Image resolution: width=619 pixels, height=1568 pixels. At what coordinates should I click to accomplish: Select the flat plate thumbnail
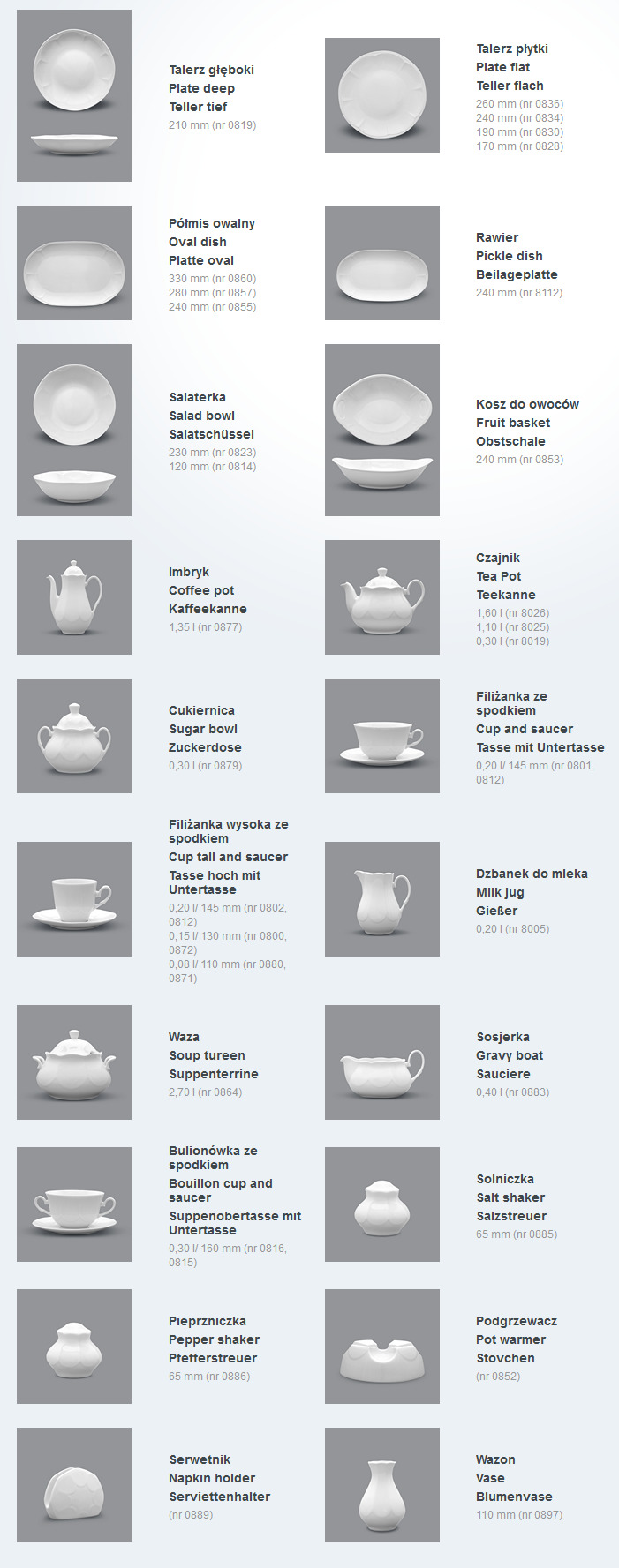tap(382, 95)
